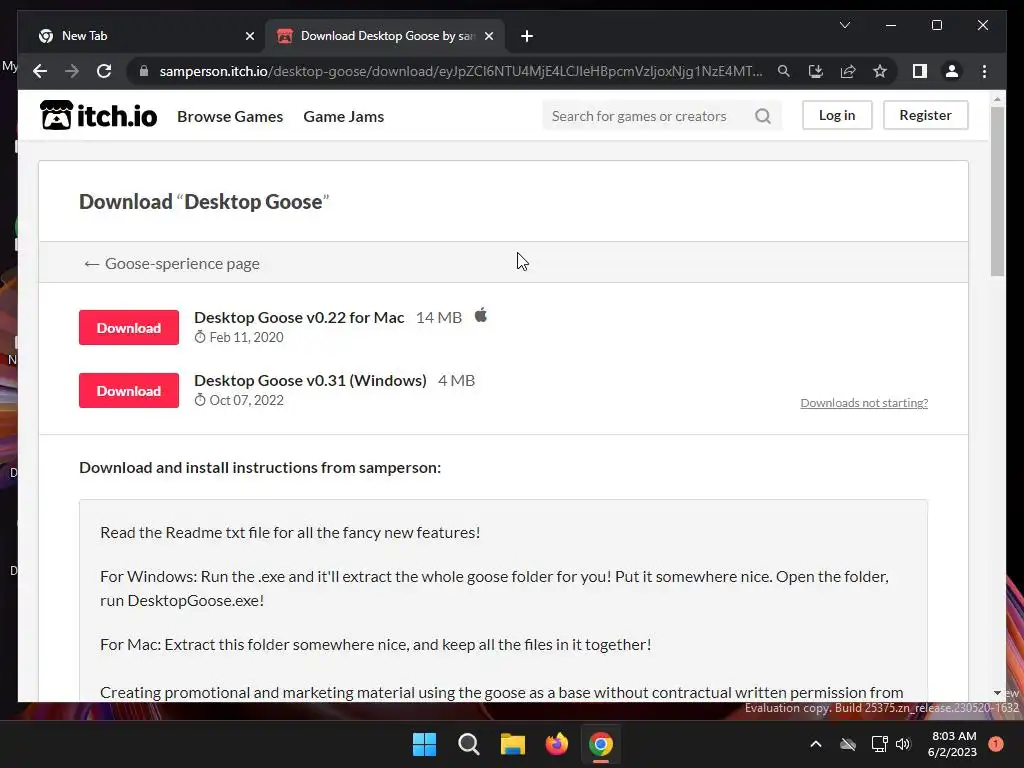Screen dimensions: 1024x768
Task: Close the Download Desktop Goose tab
Action: click(x=488, y=36)
